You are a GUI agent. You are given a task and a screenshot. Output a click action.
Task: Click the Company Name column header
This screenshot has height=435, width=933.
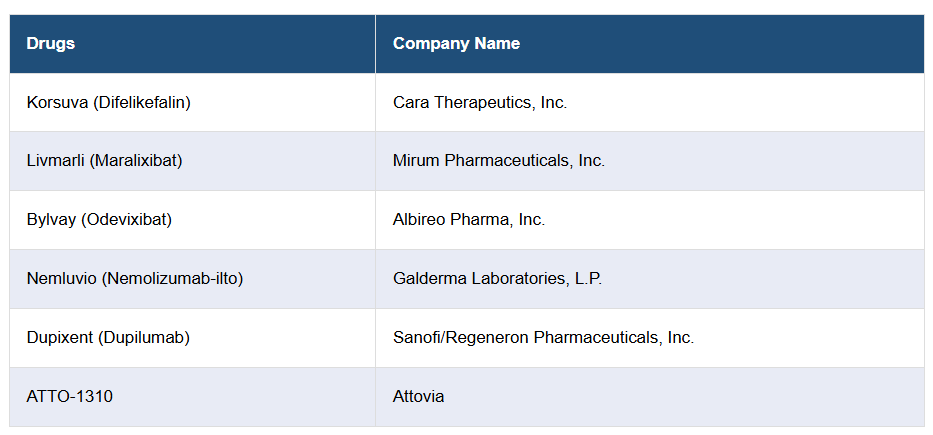(x=456, y=44)
